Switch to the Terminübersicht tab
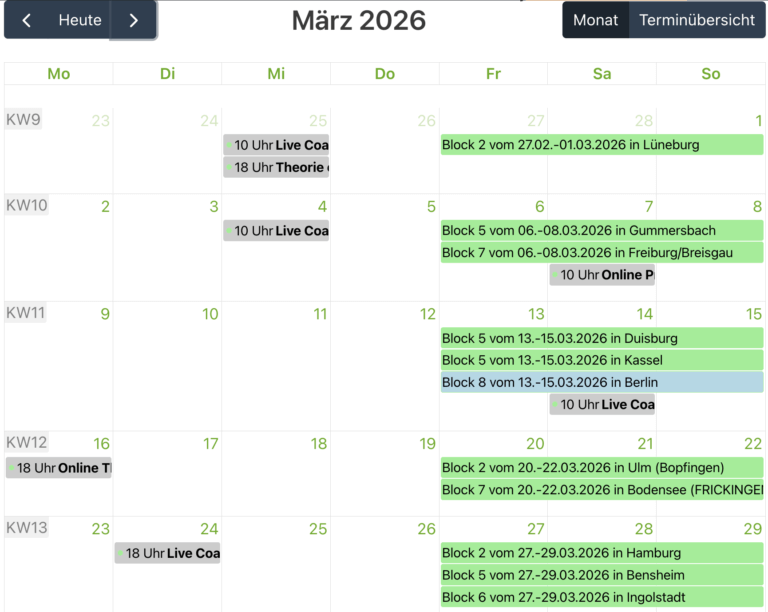768x612 pixels. 697,20
